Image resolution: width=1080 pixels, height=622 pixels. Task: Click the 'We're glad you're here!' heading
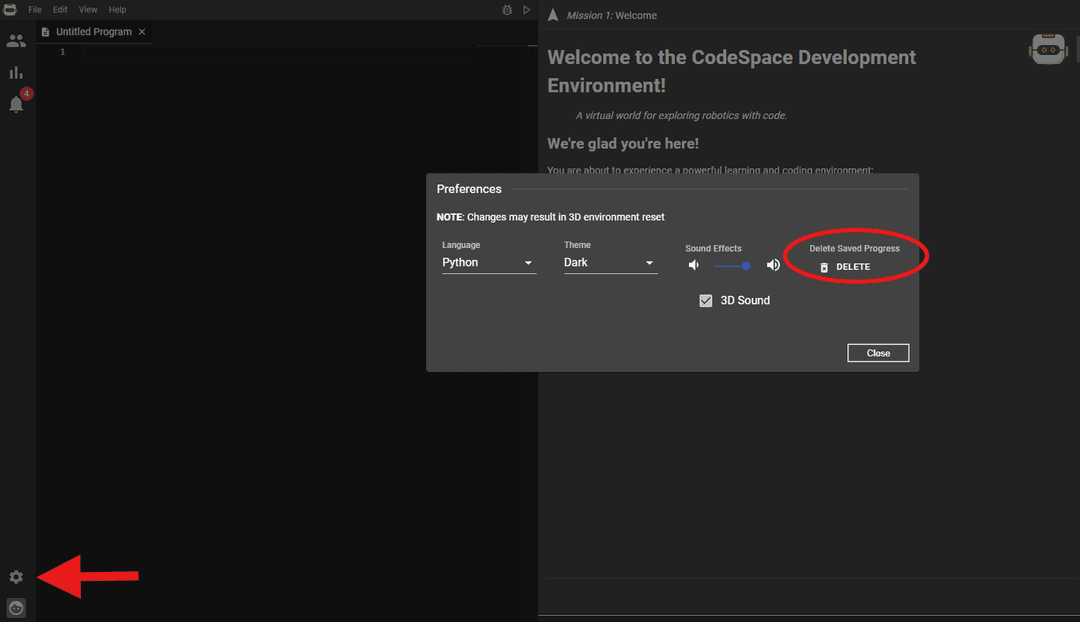[x=623, y=143]
